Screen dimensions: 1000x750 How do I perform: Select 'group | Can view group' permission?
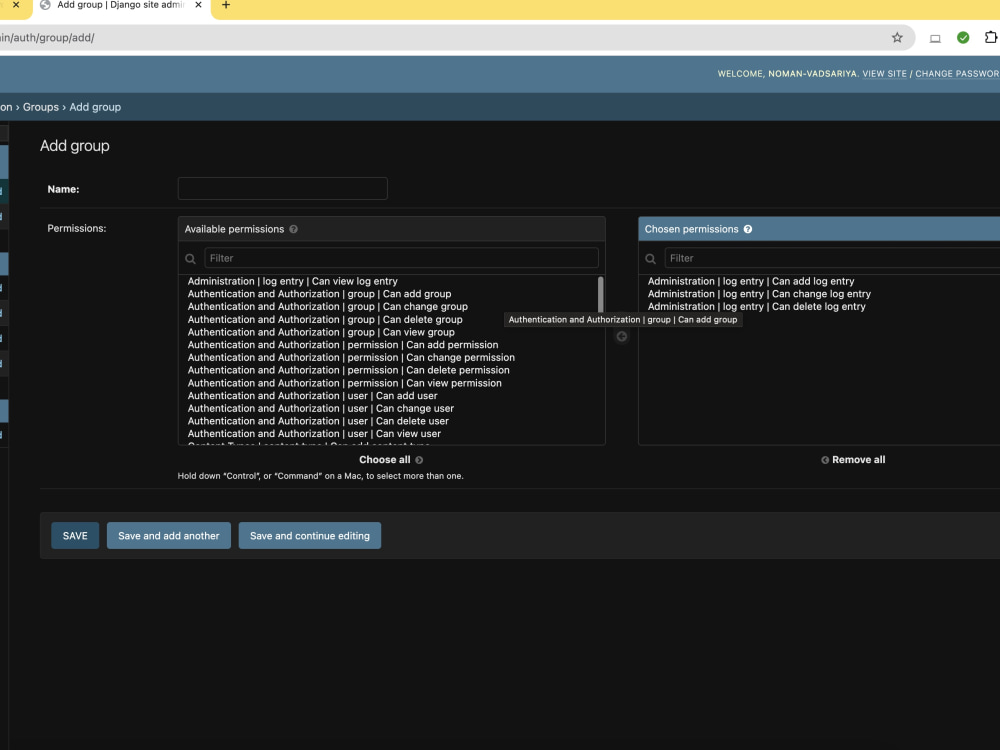pyautogui.click(x=321, y=332)
